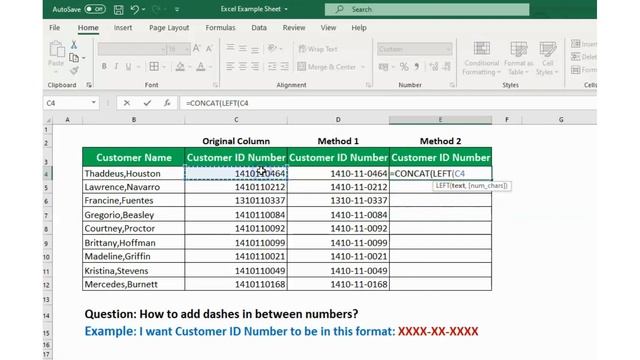This screenshot has height=360, width=640.
Task: Switch to the Insert tab
Action: 123,28
